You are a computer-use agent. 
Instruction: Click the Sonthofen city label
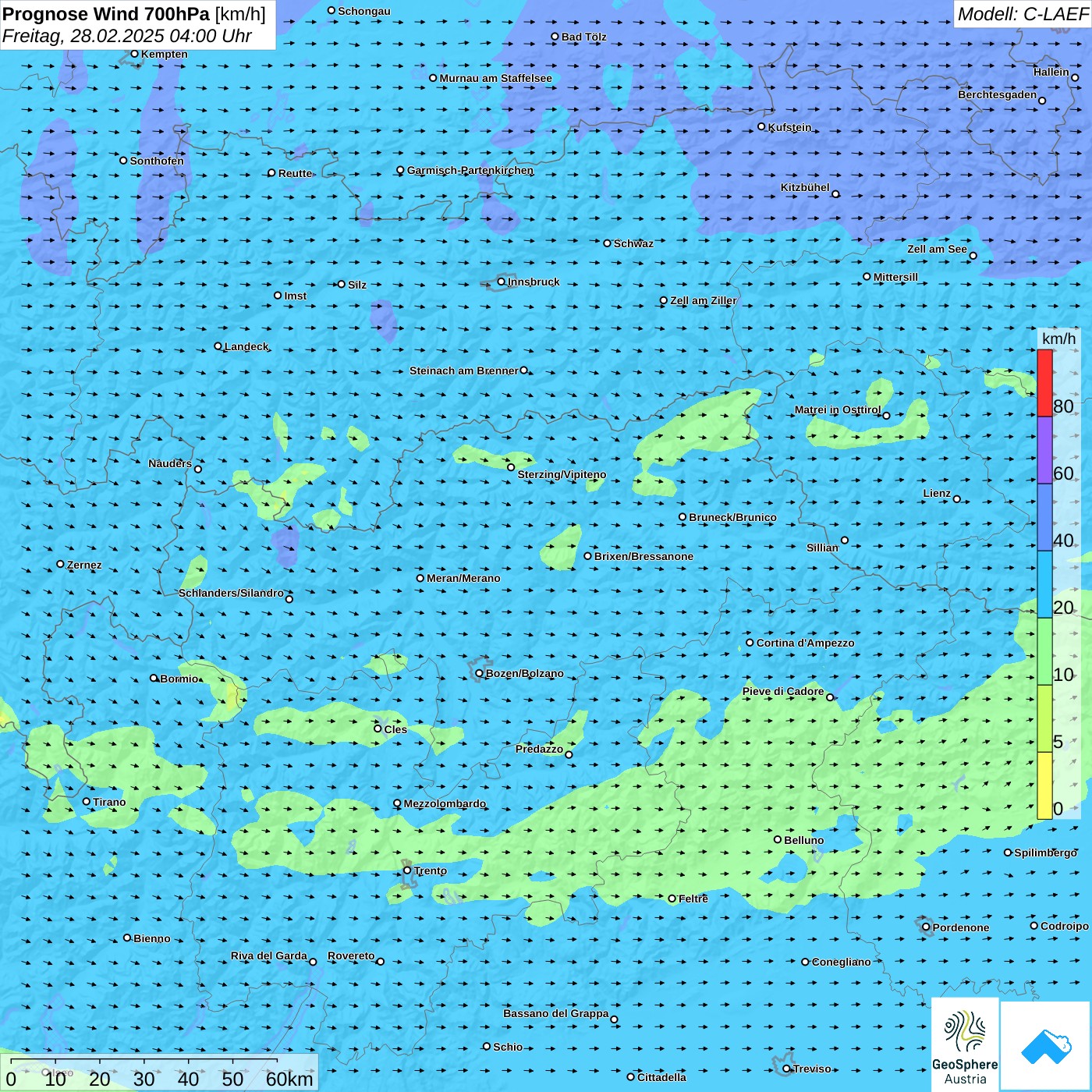tap(157, 161)
